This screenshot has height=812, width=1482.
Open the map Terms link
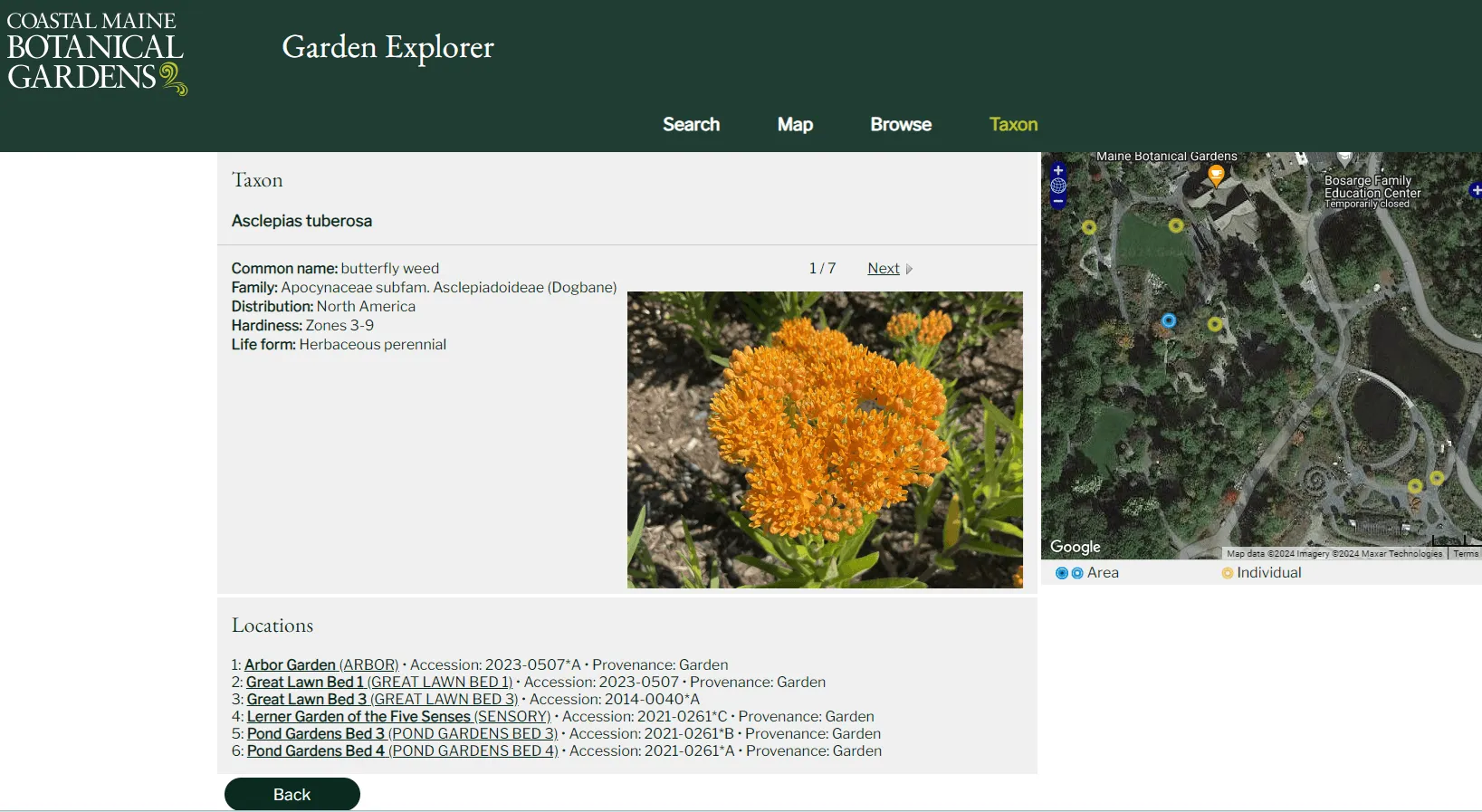pos(1466,553)
